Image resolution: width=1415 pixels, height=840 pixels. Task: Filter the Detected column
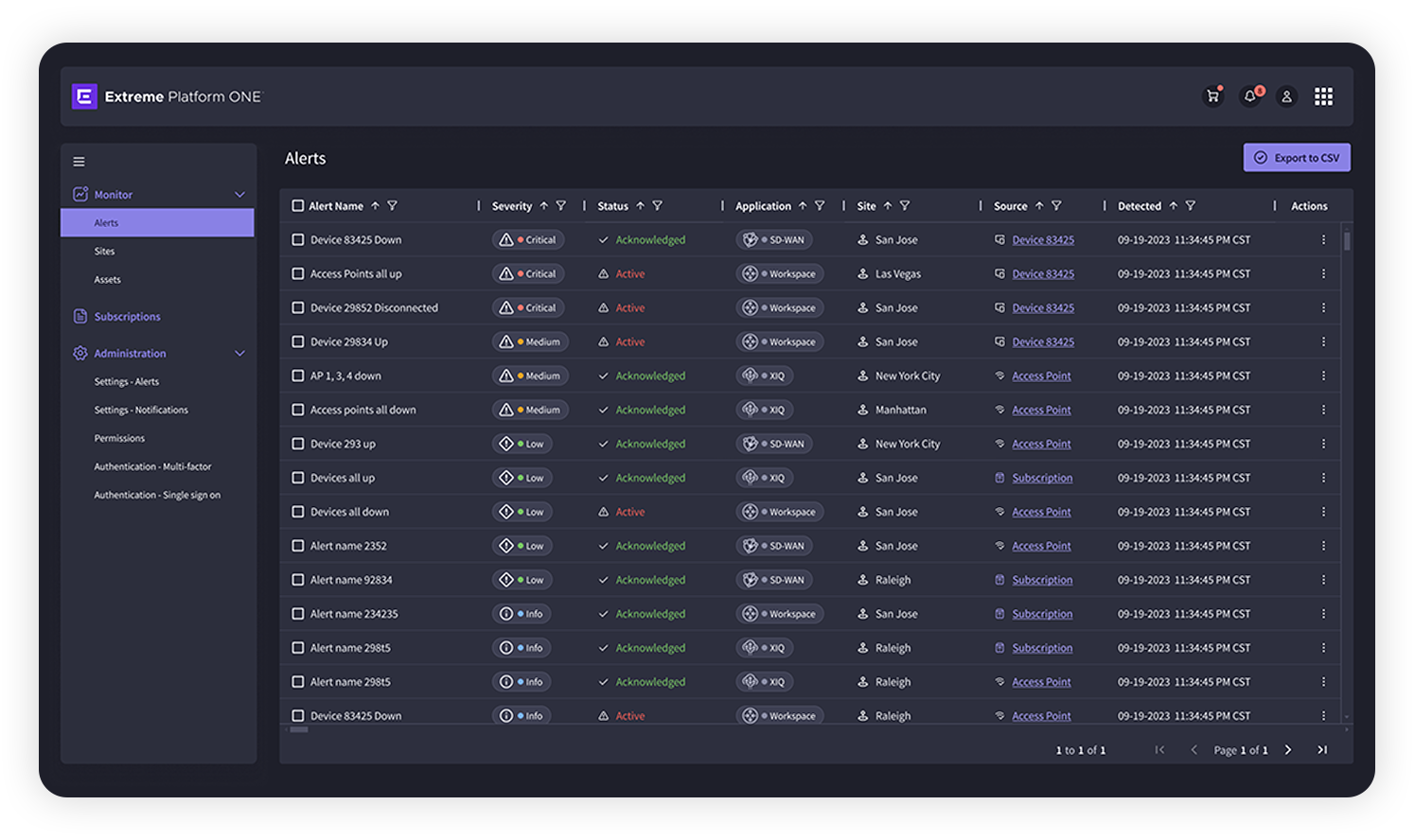click(x=1191, y=206)
